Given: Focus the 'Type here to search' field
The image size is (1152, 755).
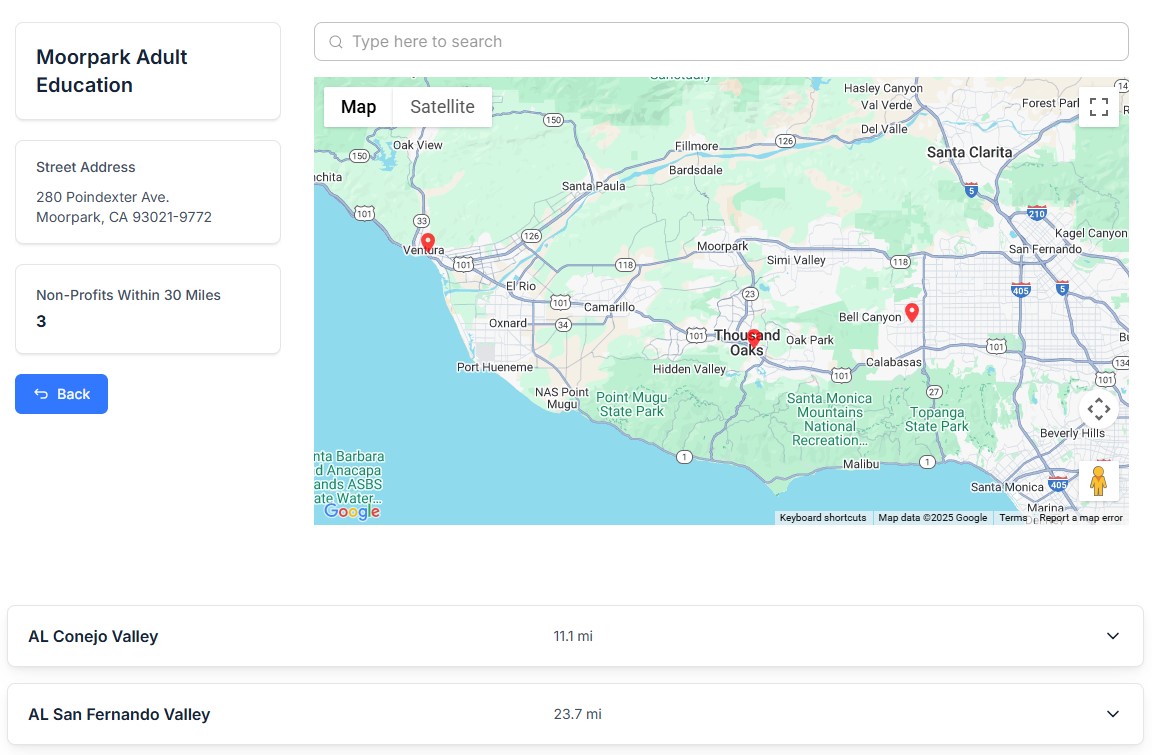Looking at the screenshot, I should (x=730, y=42).
